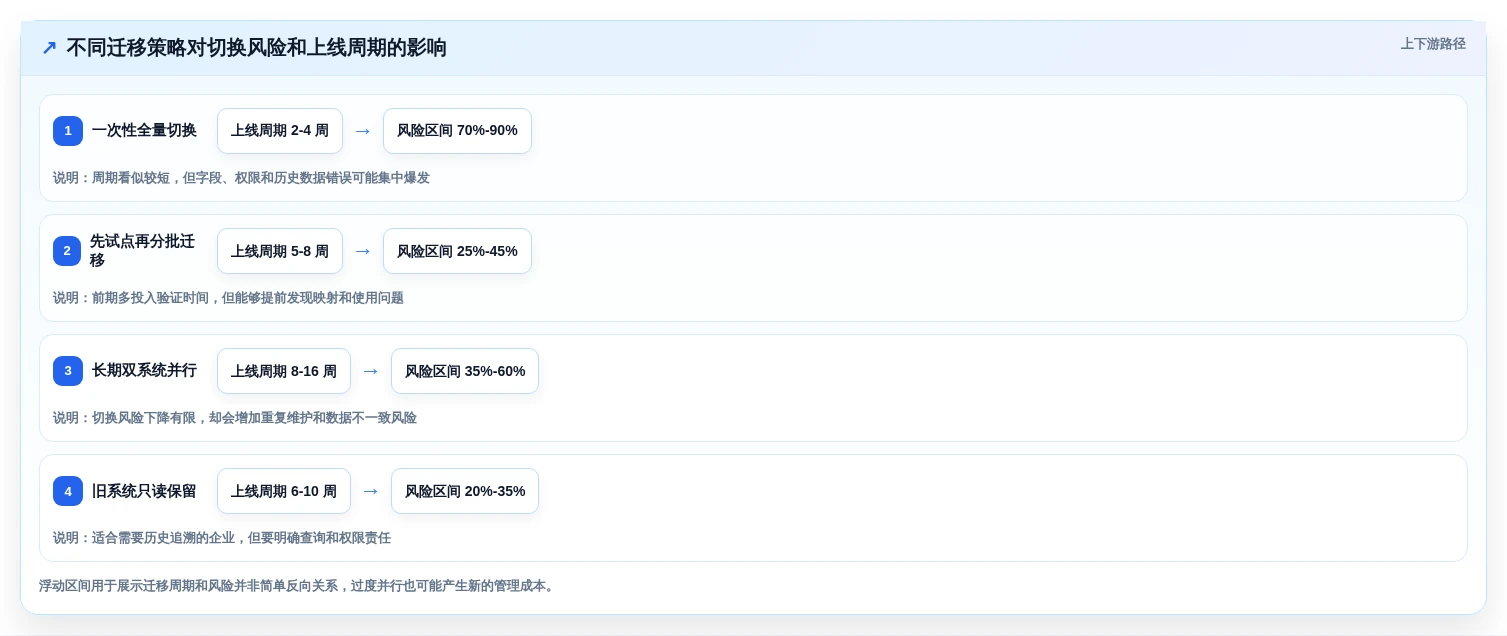The image size is (1507, 636).
Task: Click the number 1 badge
Action: [68, 131]
